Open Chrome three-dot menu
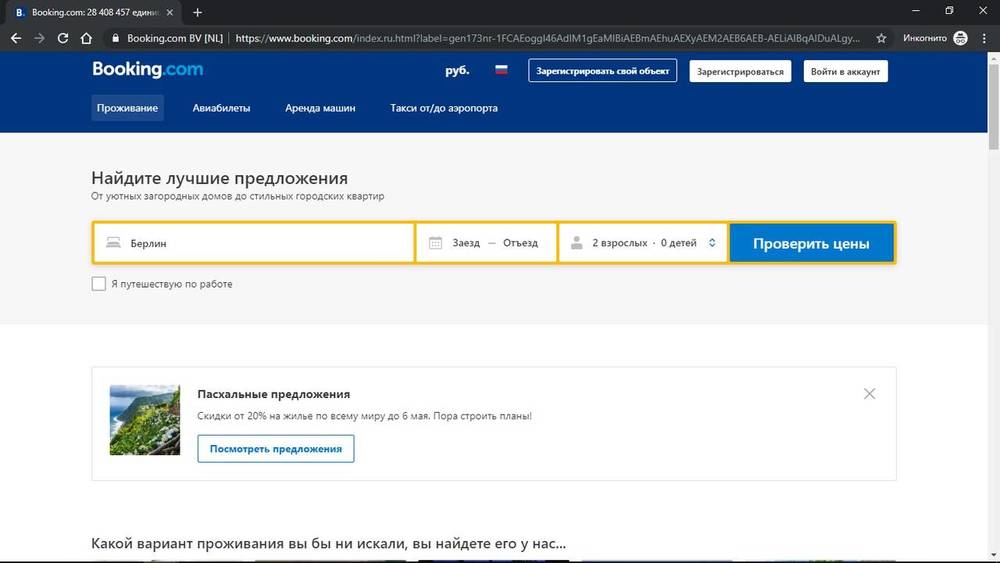The height and width of the screenshot is (563, 1000). tap(984, 38)
